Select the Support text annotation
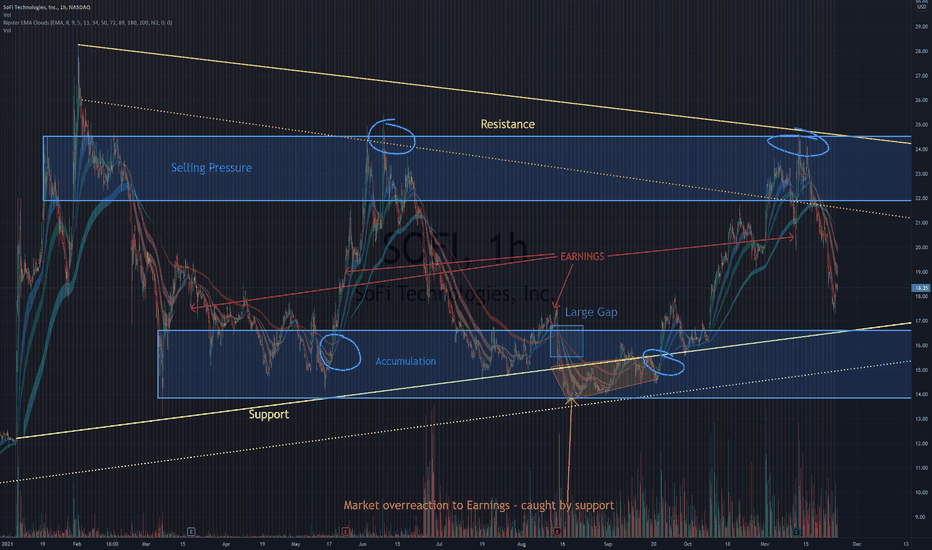 click(269, 414)
